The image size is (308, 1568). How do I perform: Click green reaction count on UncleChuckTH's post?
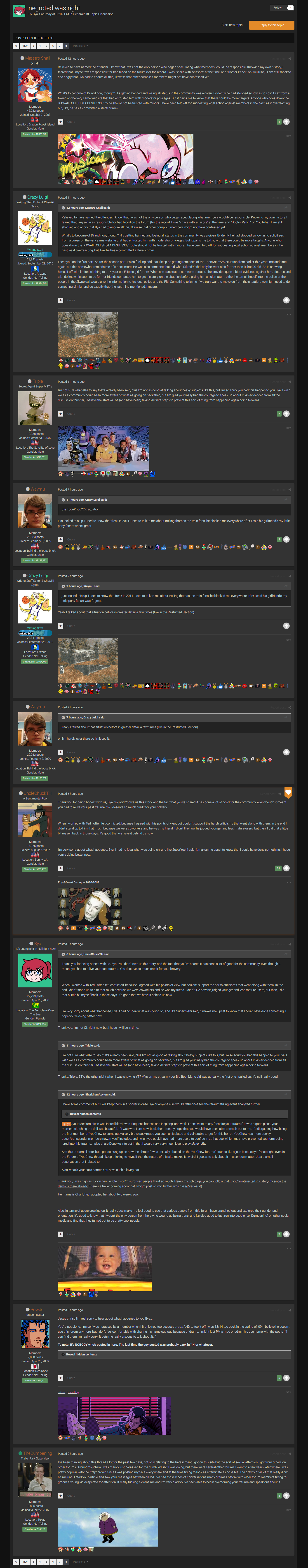(x=278, y=868)
